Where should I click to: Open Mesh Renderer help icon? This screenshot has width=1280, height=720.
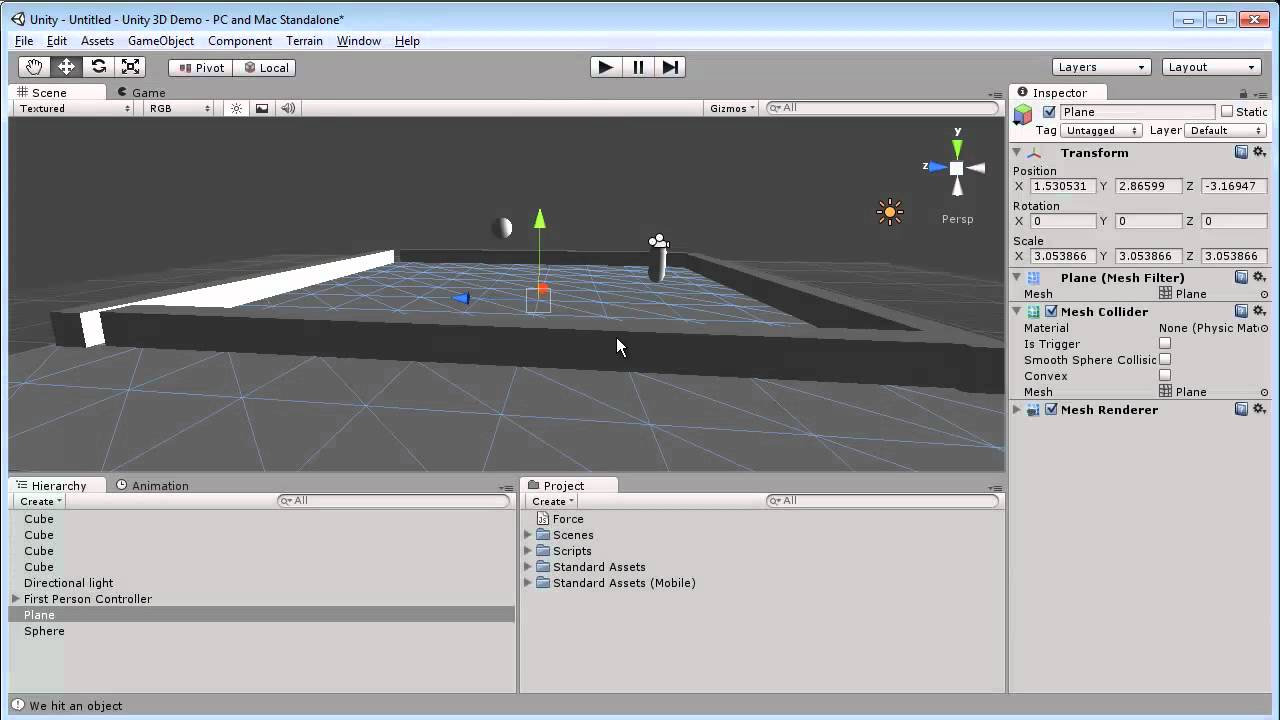(x=1241, y=409)
